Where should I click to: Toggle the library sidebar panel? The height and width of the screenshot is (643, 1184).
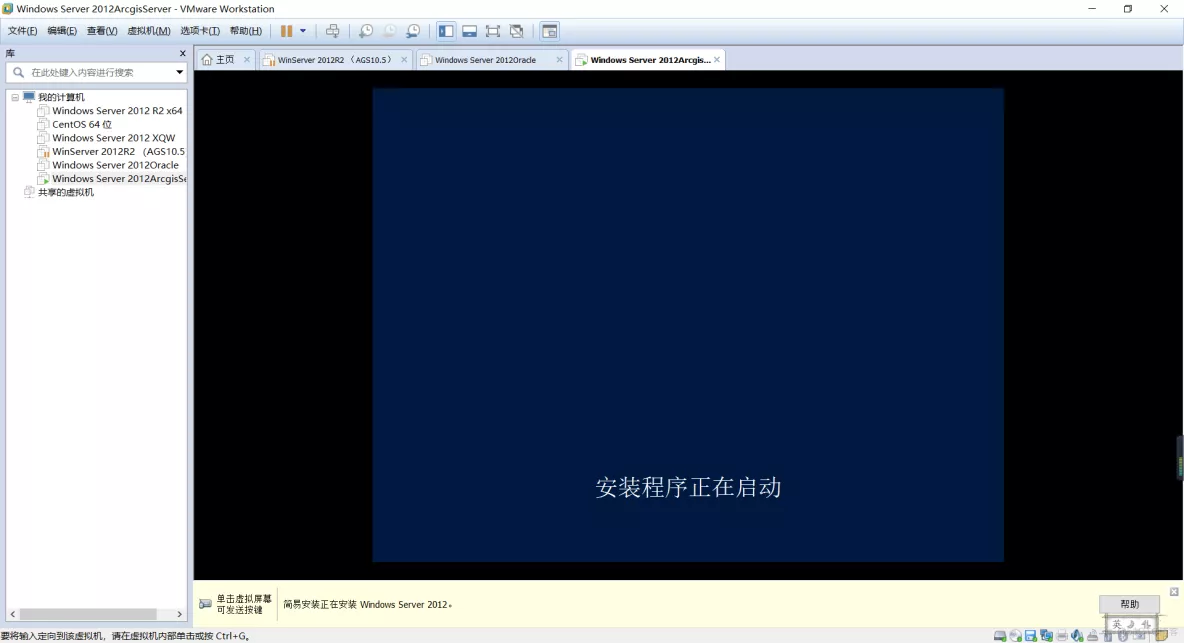click(445, 30)
